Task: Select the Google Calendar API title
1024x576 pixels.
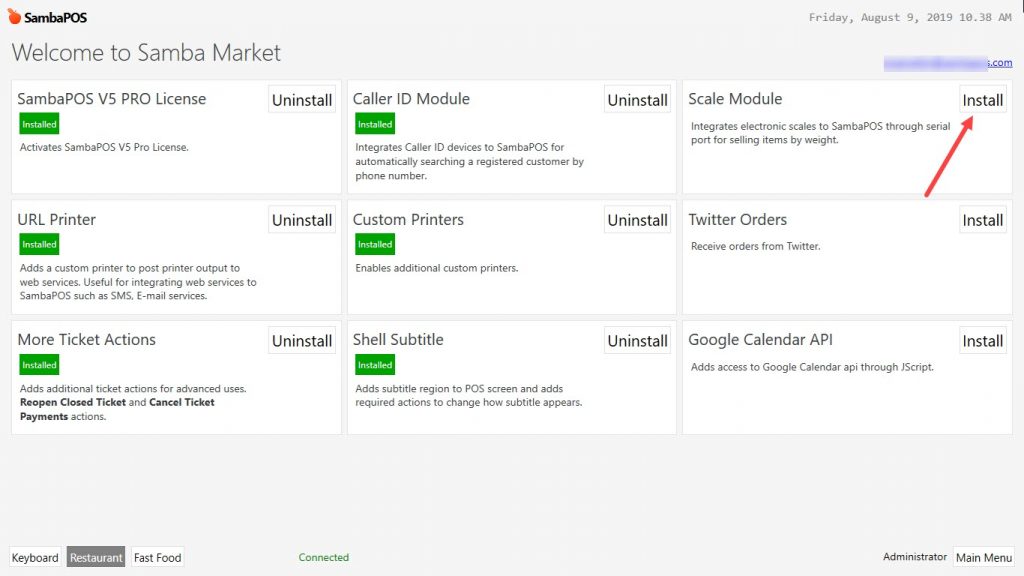Action: 761,340
